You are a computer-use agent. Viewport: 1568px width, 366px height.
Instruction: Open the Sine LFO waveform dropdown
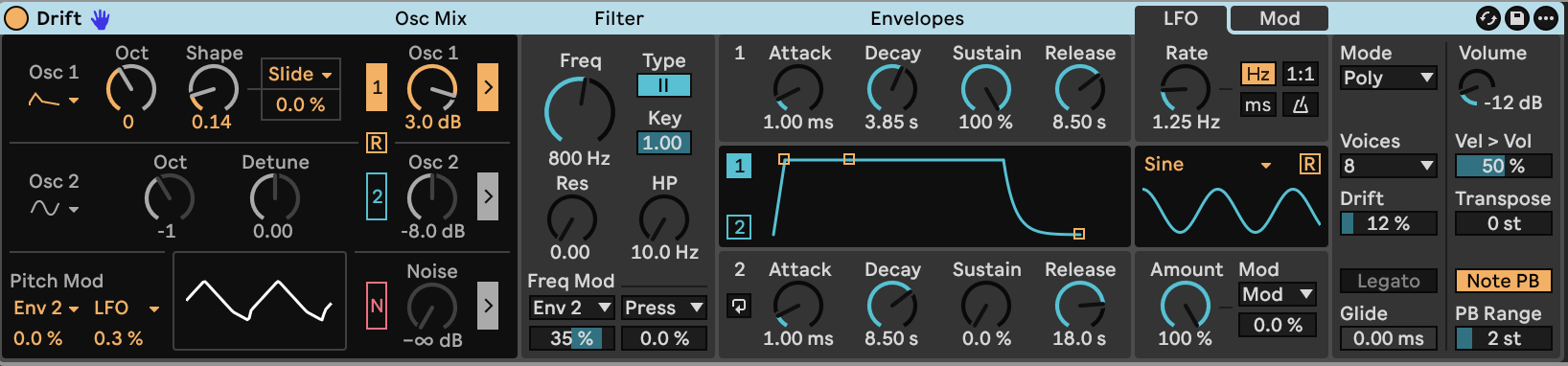[1208, 165]
